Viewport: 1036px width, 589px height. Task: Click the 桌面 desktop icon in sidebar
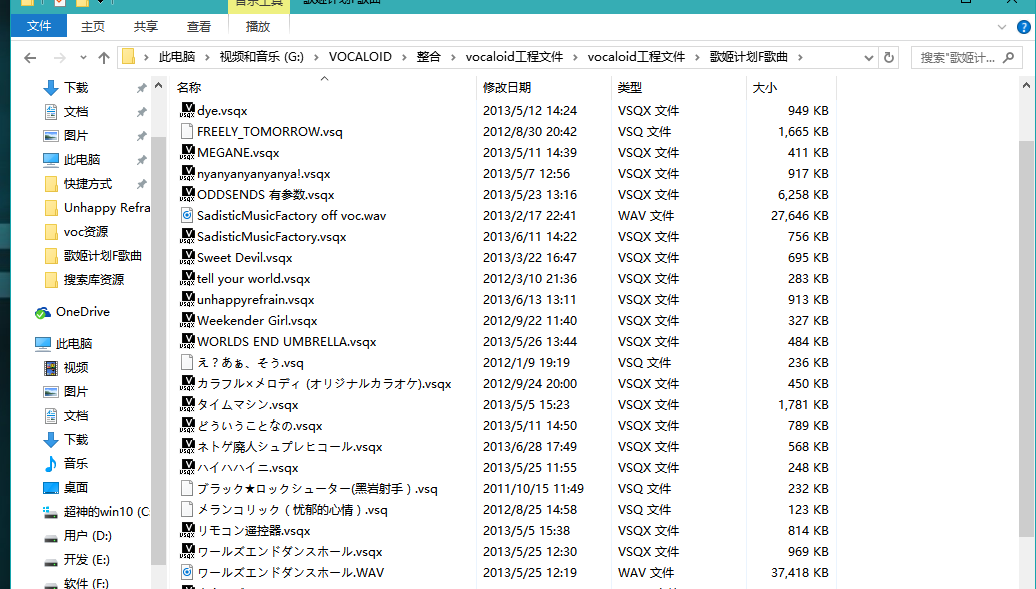pos(51,488)
